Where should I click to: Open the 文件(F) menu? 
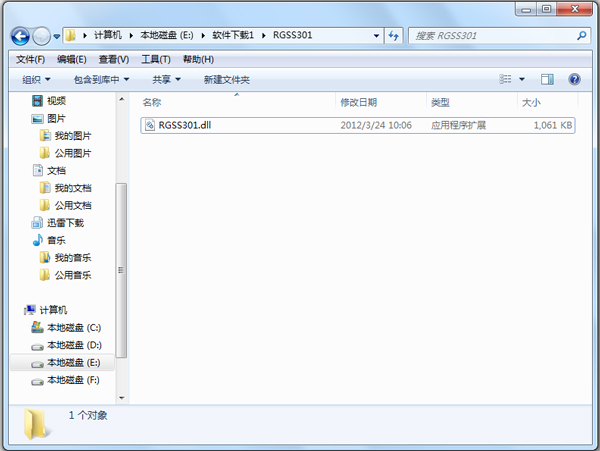click(31, 59)
